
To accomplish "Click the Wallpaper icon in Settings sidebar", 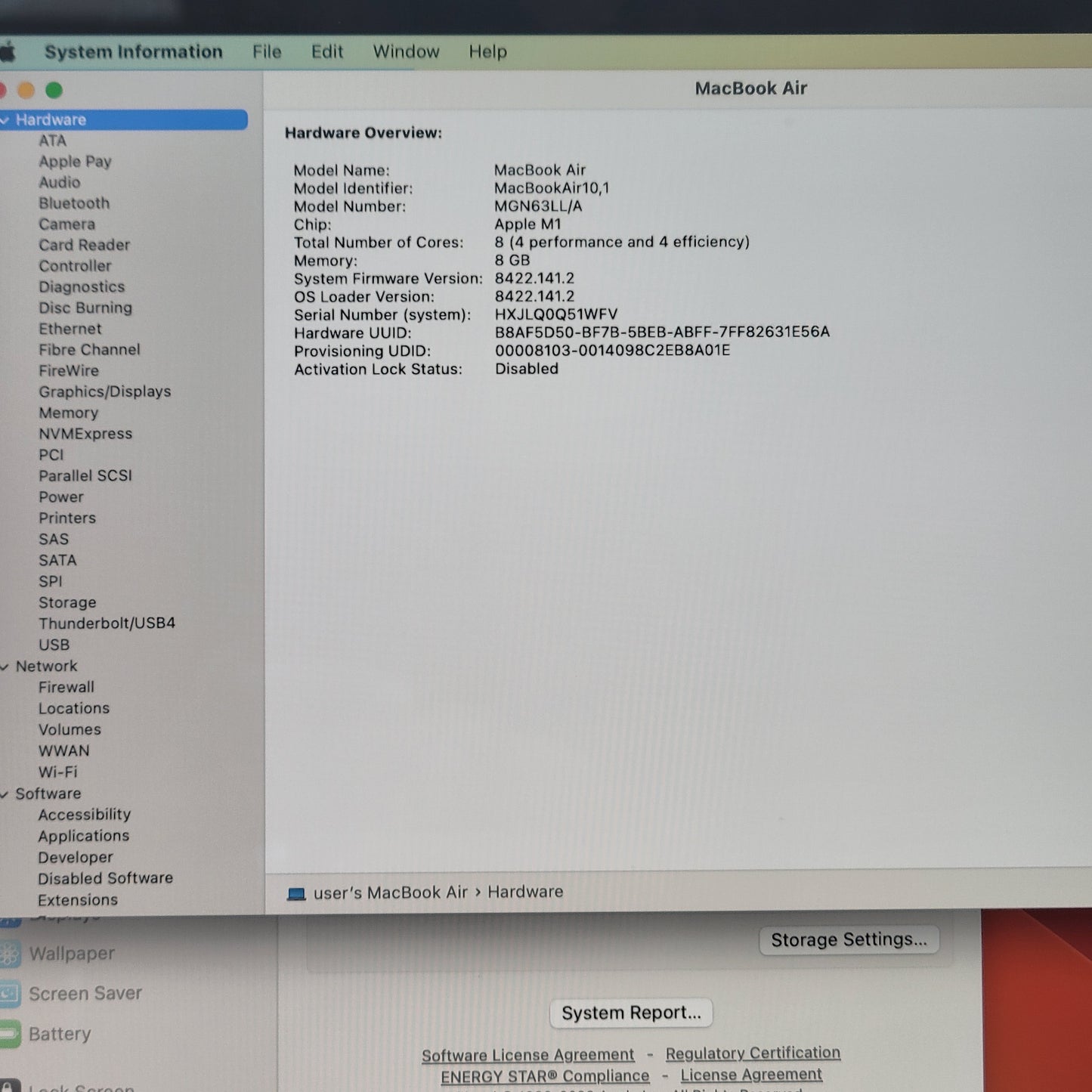I will point(9,954).
